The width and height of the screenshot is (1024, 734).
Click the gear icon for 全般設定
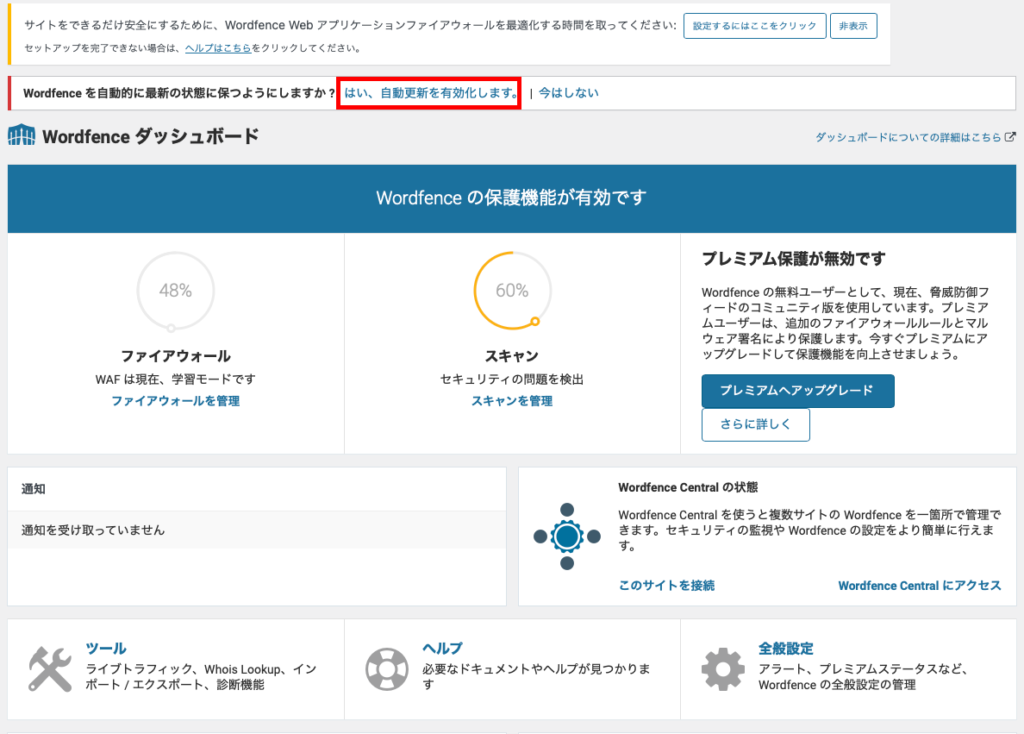722,669
